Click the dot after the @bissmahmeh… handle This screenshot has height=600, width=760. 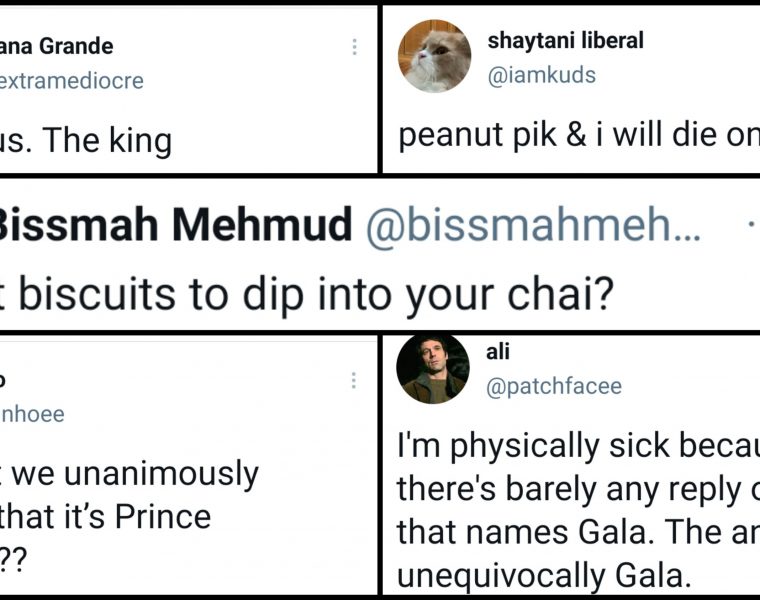coord(751,227)
